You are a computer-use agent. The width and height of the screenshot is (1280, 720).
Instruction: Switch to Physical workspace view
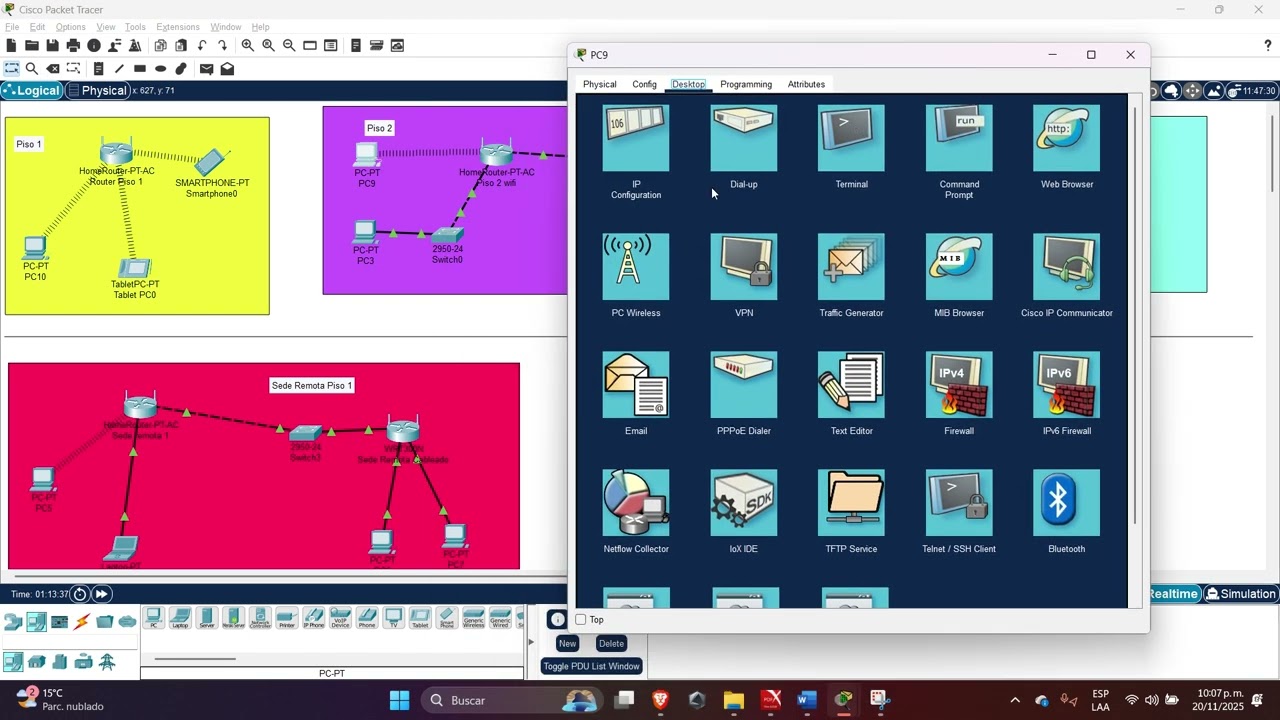(98, 91)
